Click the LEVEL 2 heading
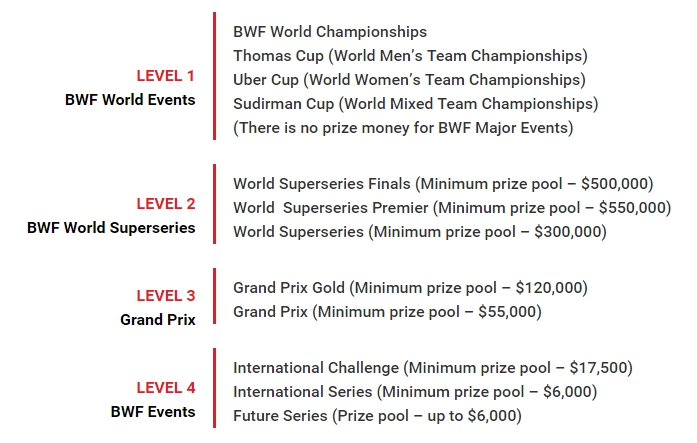Image resolution: width=697 pixels, height=443 pixels. [x=165, y=204]
